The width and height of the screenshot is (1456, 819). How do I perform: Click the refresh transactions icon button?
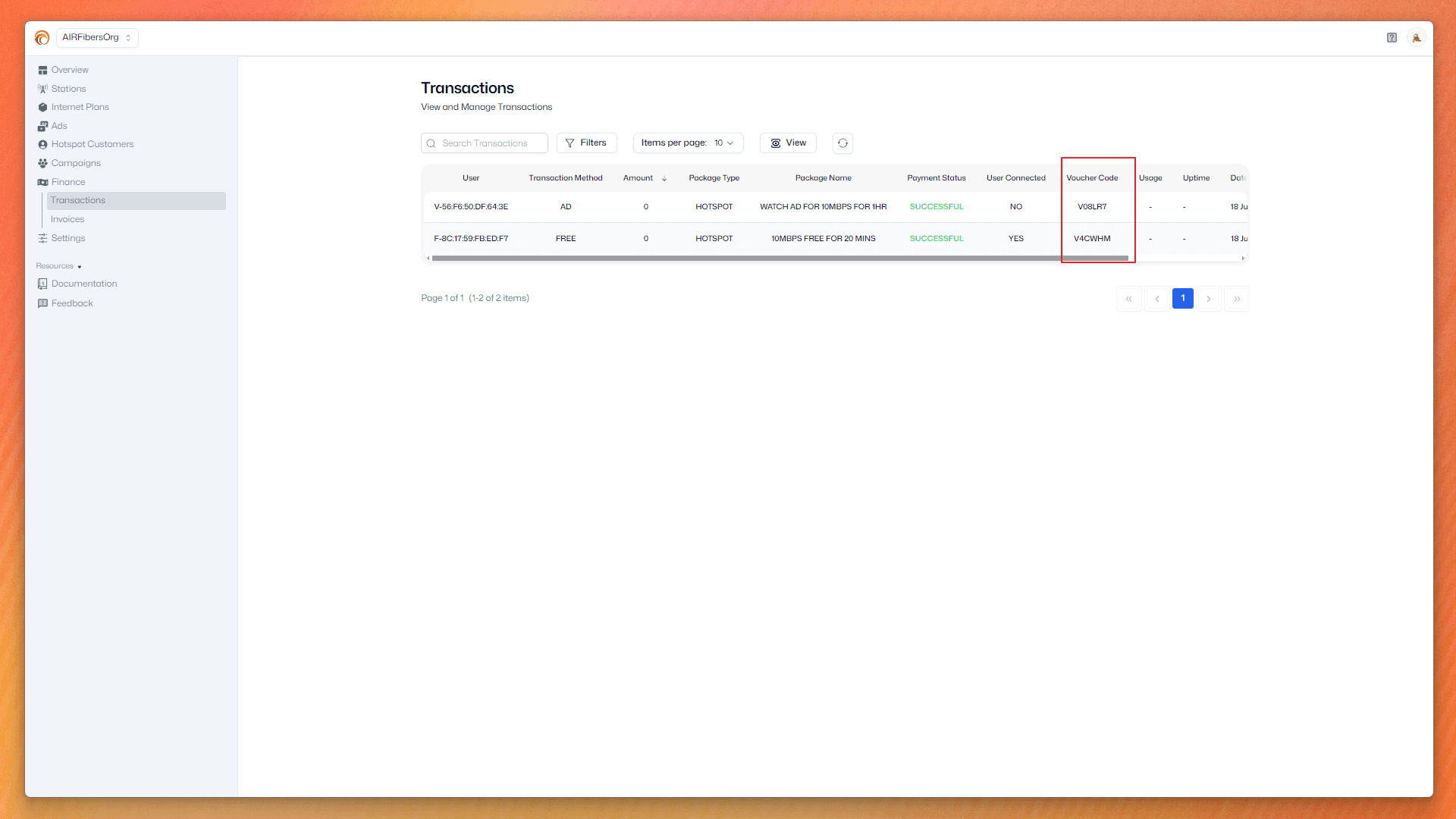pos(843,143)
